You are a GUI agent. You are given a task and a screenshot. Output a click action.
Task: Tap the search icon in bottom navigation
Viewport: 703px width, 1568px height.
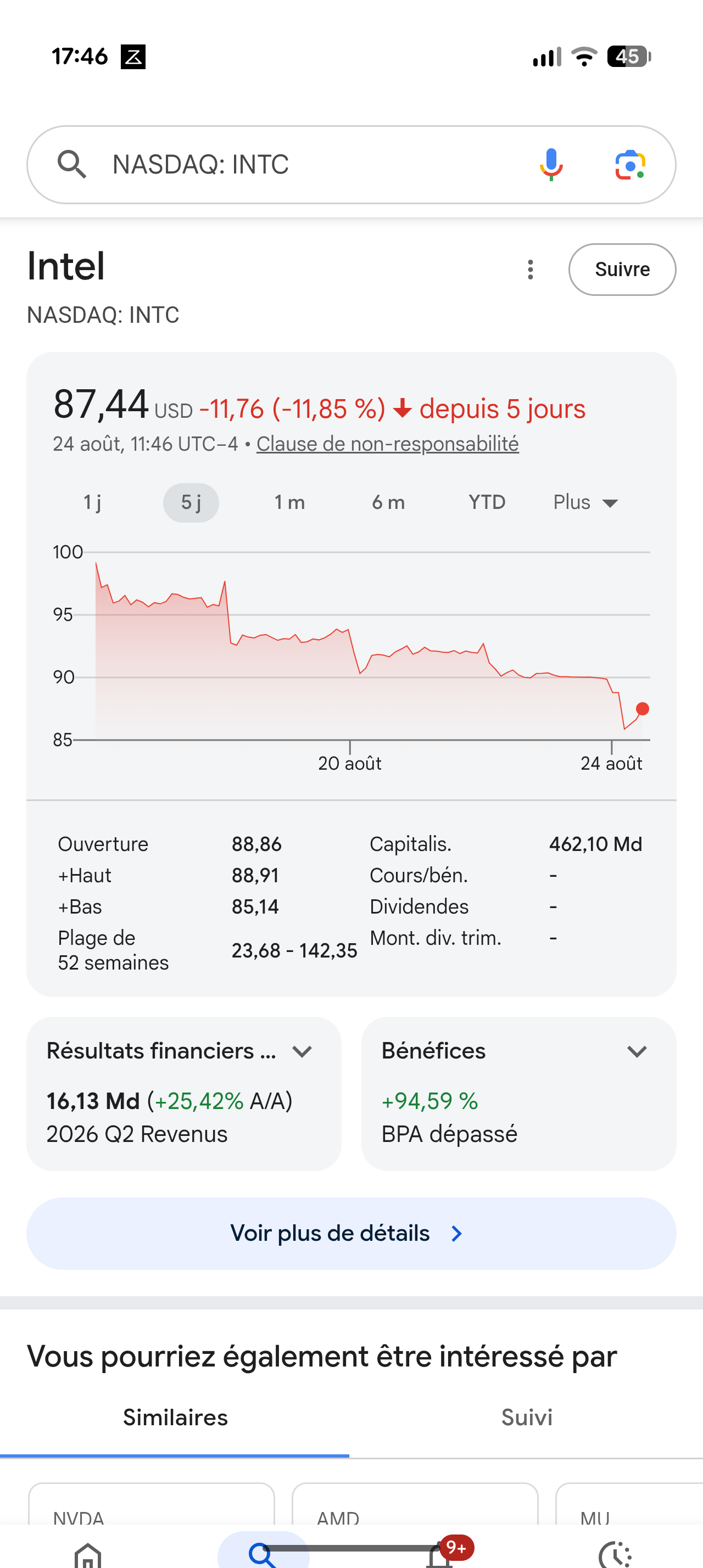point(263,1555)
